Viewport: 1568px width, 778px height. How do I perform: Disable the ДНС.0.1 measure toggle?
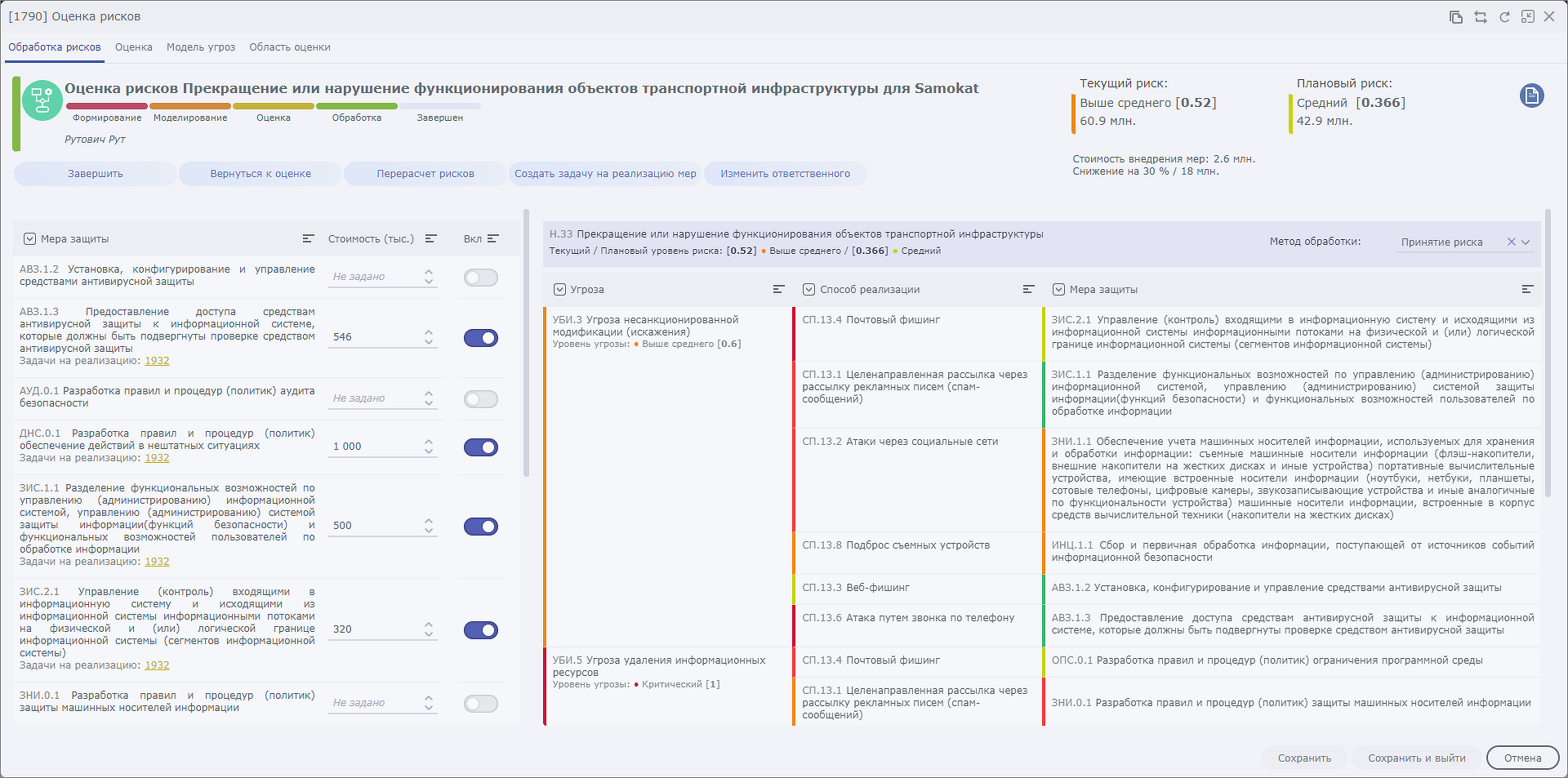point(480,447)
